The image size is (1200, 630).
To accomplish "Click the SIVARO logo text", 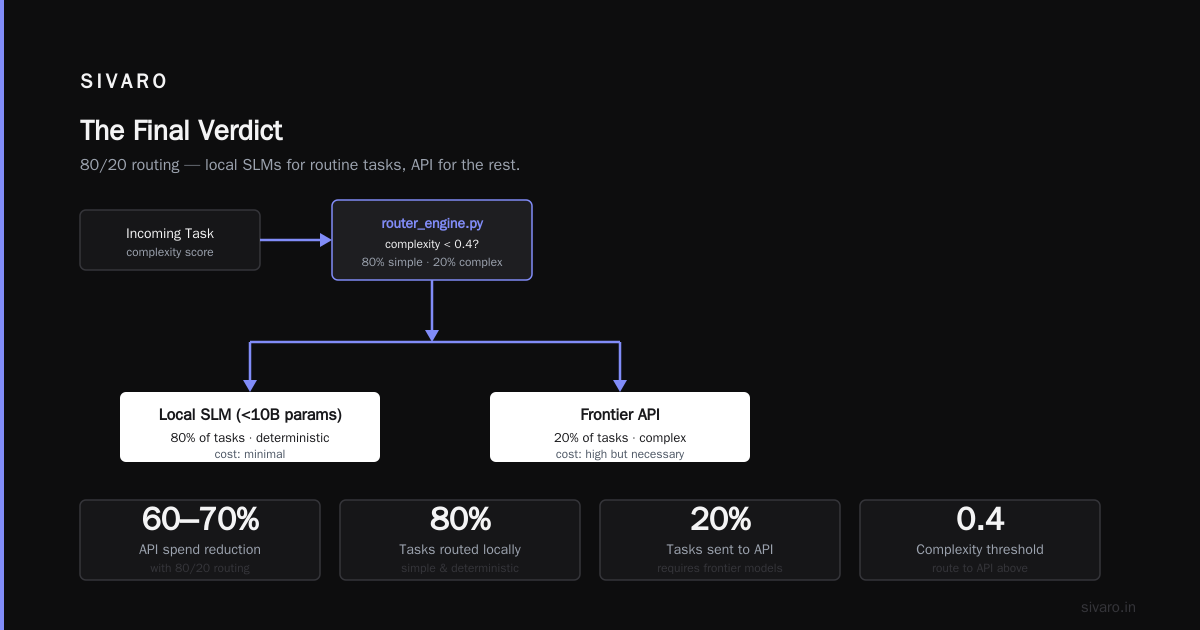I will tap(124, 82).
